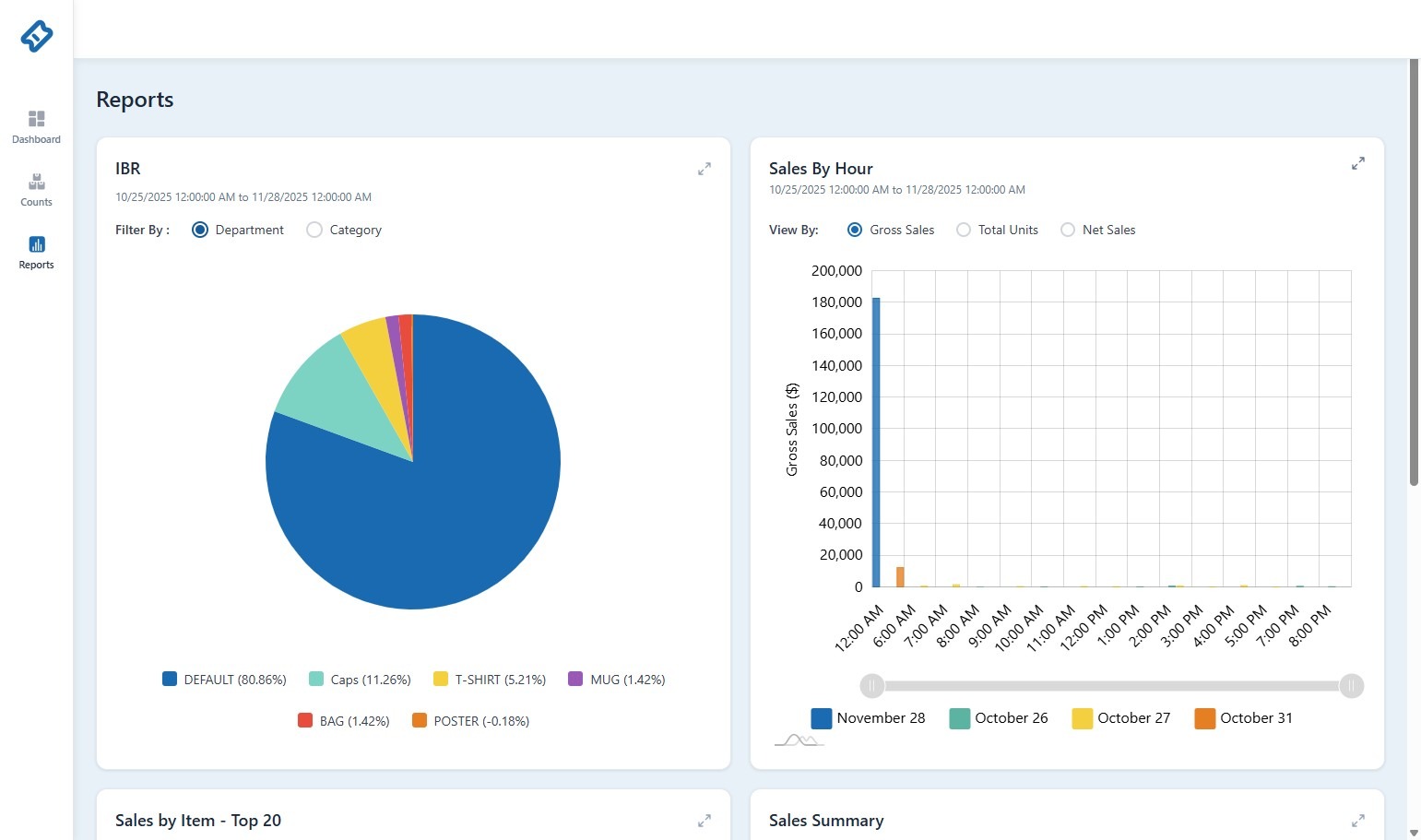Click the 200,000 axis value

(836, 271)
